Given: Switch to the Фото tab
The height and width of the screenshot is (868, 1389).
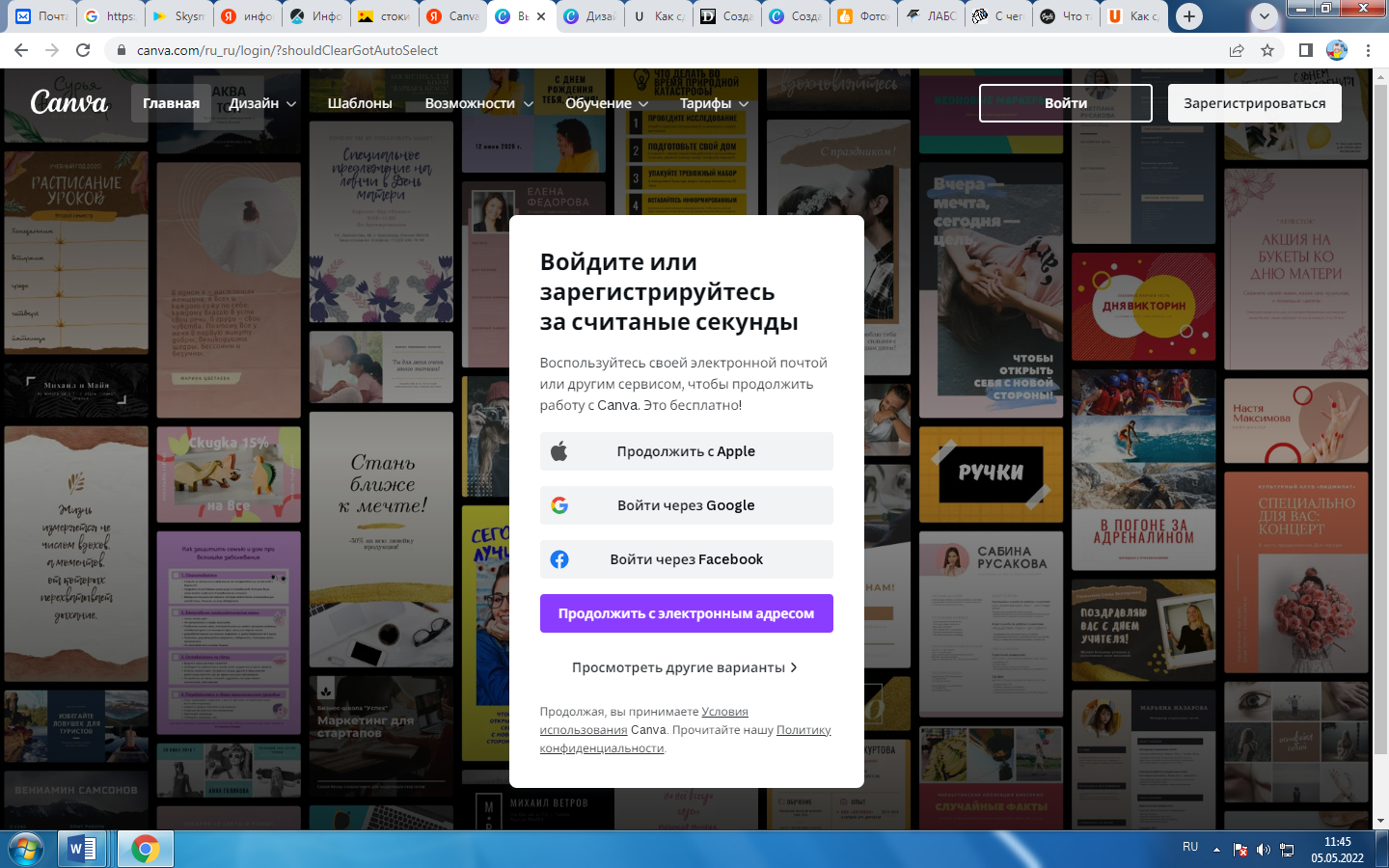Looking at the screenshot, I should click(x=863, y=16).
